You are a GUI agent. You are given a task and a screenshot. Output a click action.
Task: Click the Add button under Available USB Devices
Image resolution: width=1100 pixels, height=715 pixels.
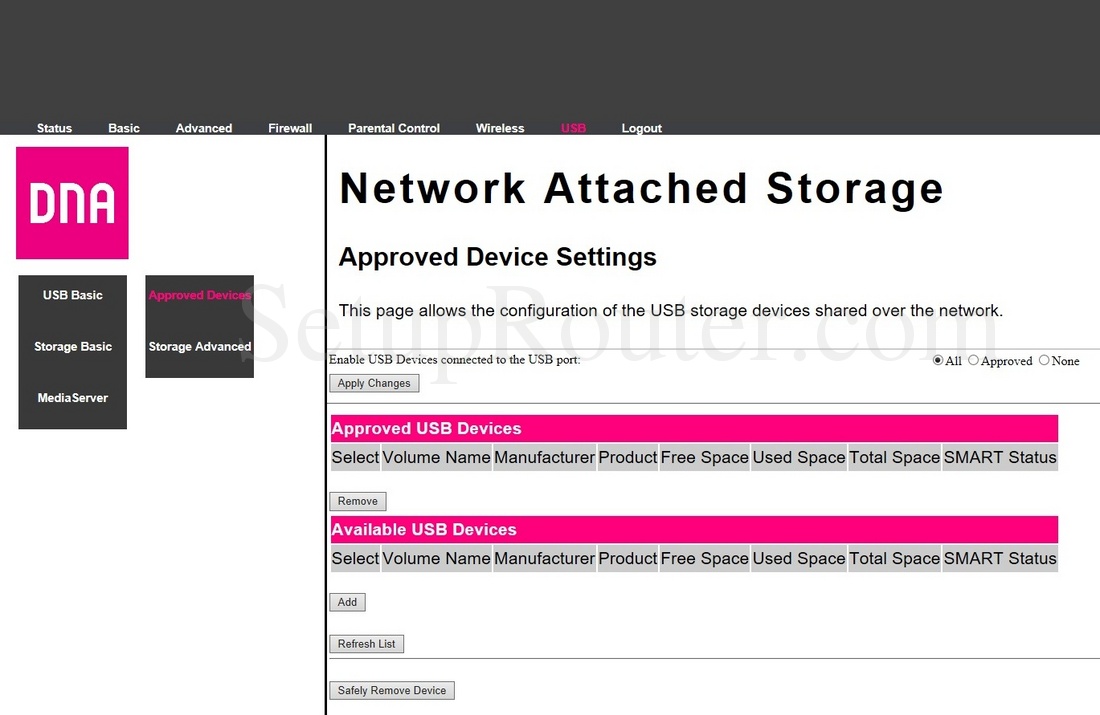click(x=346, y=601)
